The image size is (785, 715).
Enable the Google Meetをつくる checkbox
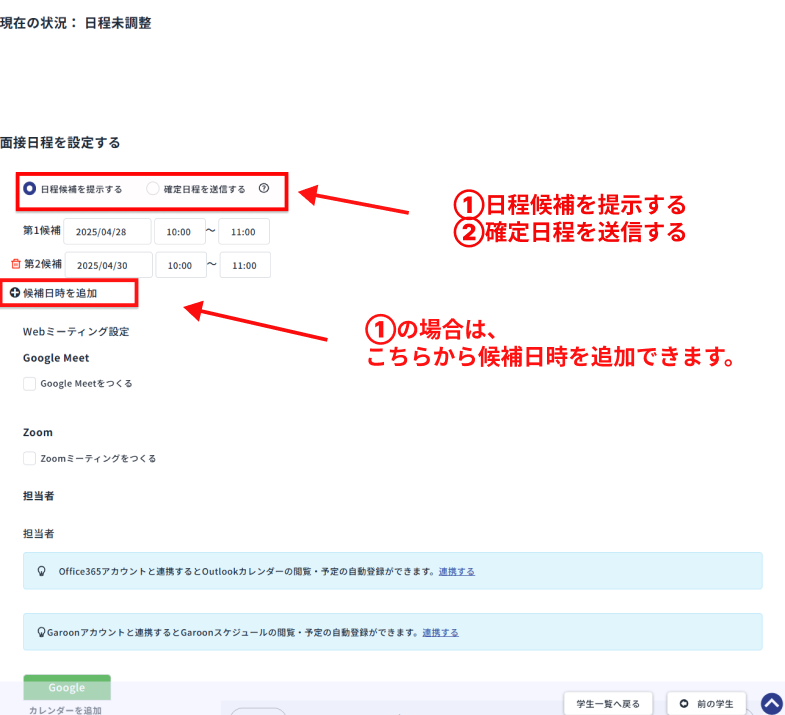[x=30, y=384]
